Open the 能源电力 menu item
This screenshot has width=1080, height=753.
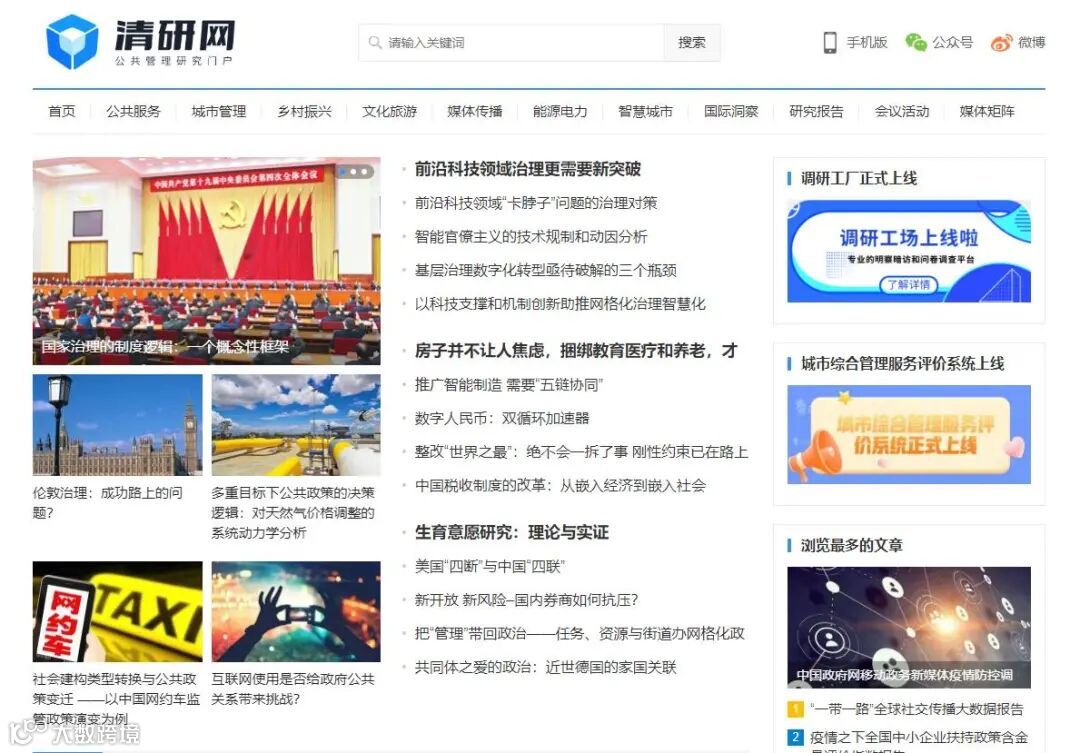561,111
